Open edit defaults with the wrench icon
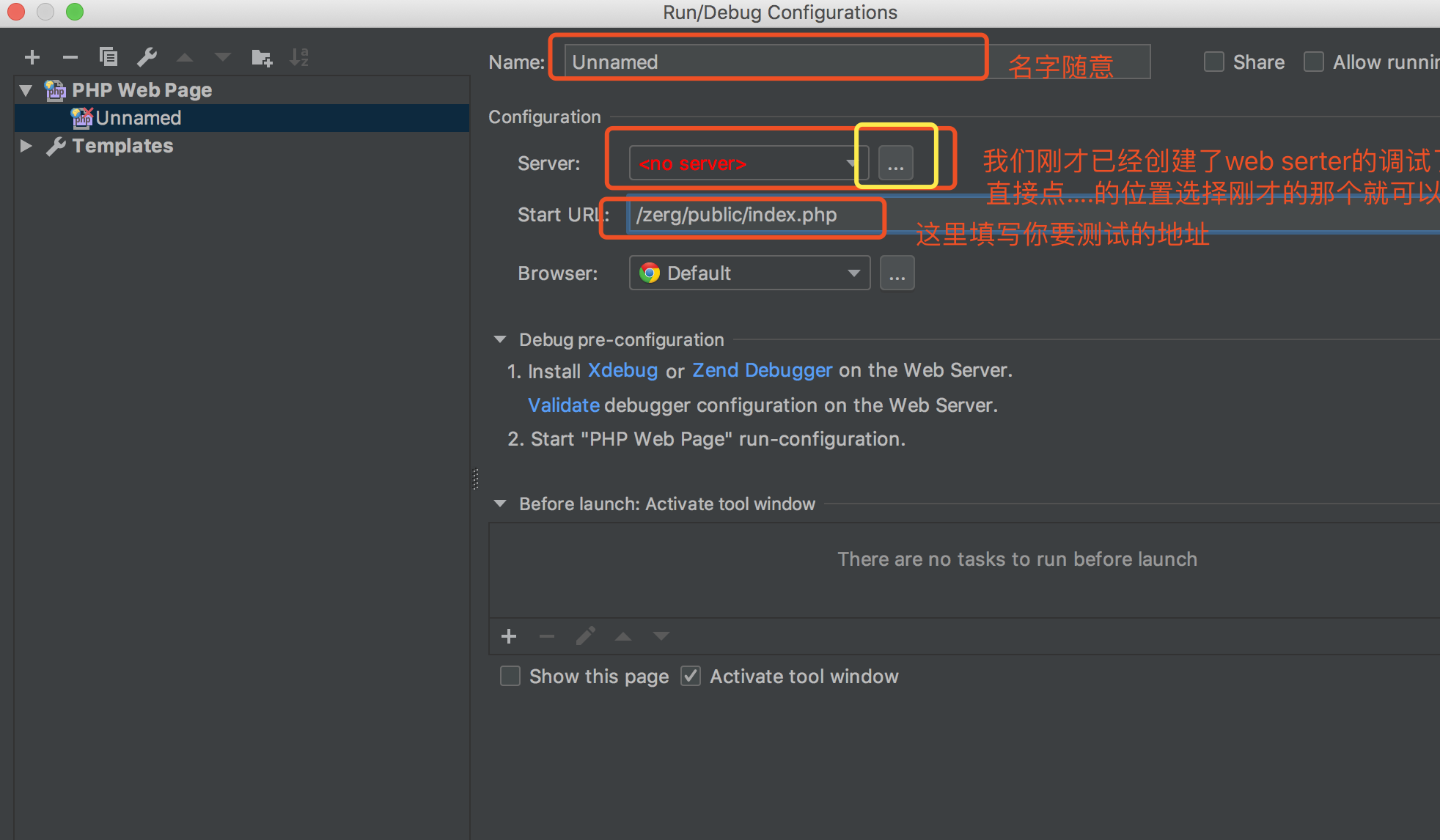Screen dimensions: 1440x840 147,57
